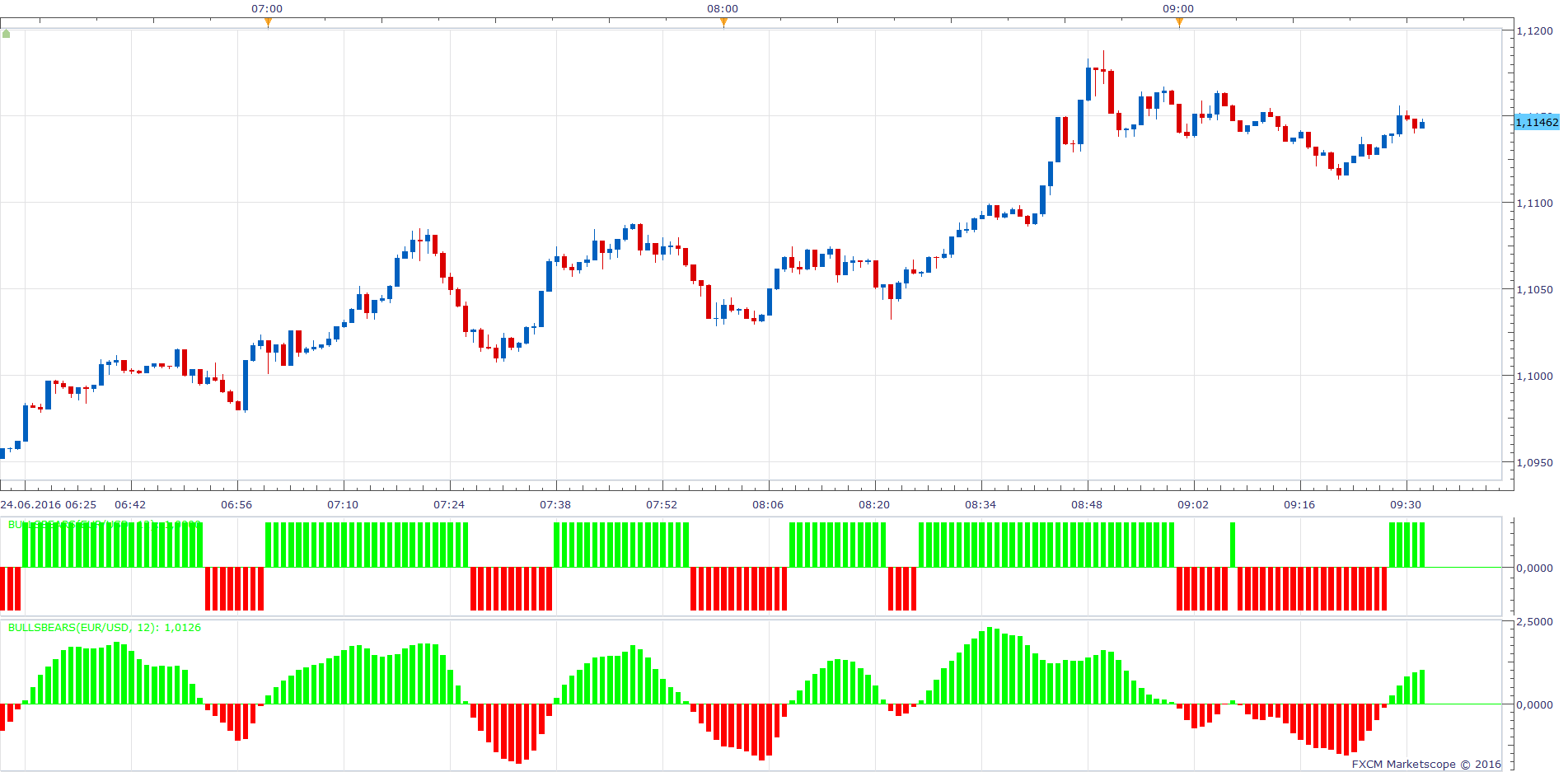Click the orange 09:00 hour marker
This screenshot has height=772, width=1568.
point(1179,22)
